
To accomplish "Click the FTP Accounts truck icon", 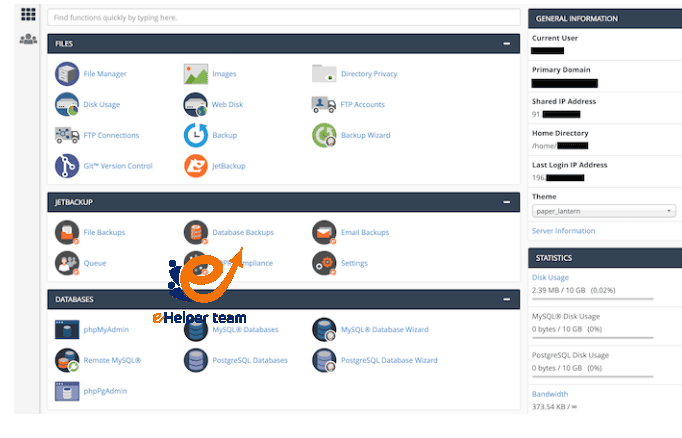I will click(x=324, y=104).
